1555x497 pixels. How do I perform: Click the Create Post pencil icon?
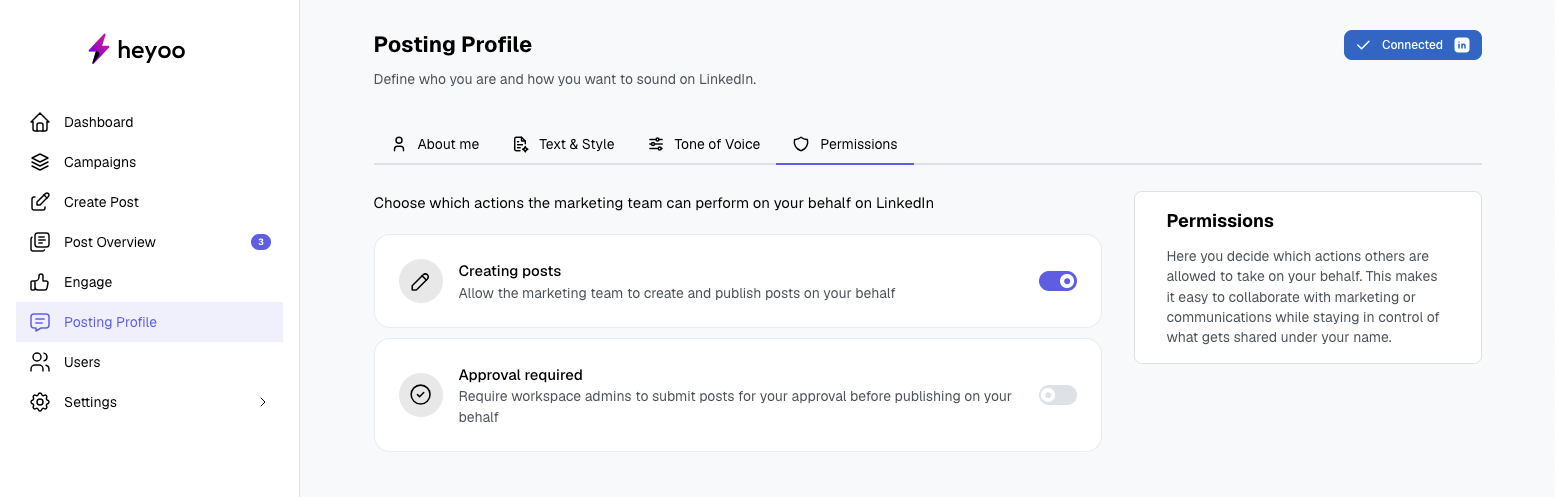40,202
